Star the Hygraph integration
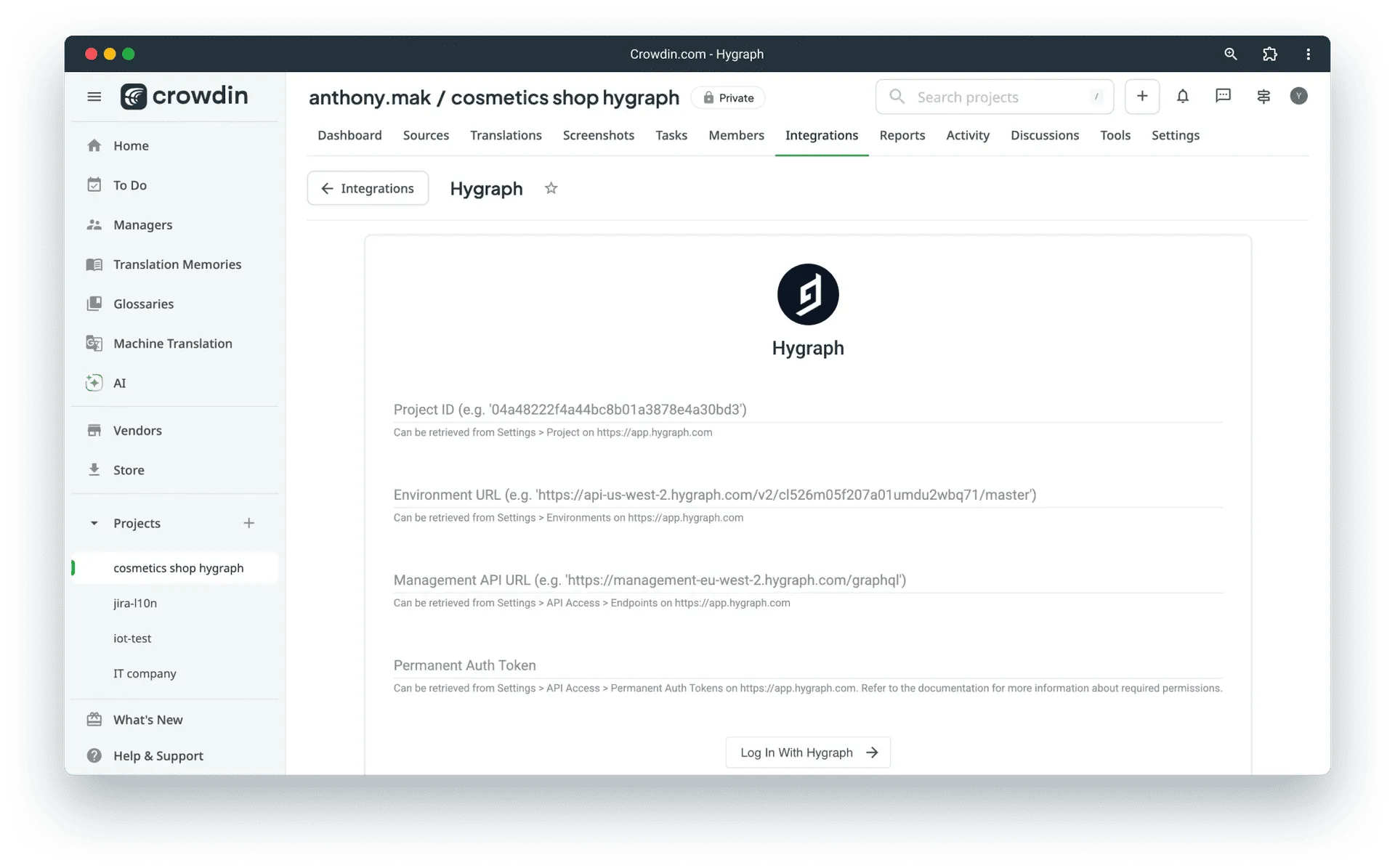Image resolution: width=1395 pixels, height=868 pixels. click(x=551, y=188)
